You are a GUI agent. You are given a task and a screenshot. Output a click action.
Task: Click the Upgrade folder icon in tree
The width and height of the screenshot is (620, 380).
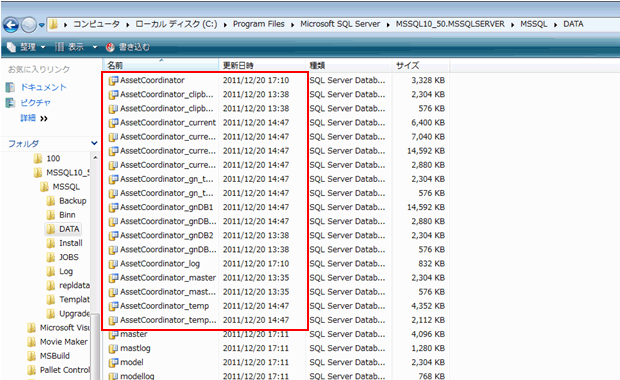click(x=51, y=314)
